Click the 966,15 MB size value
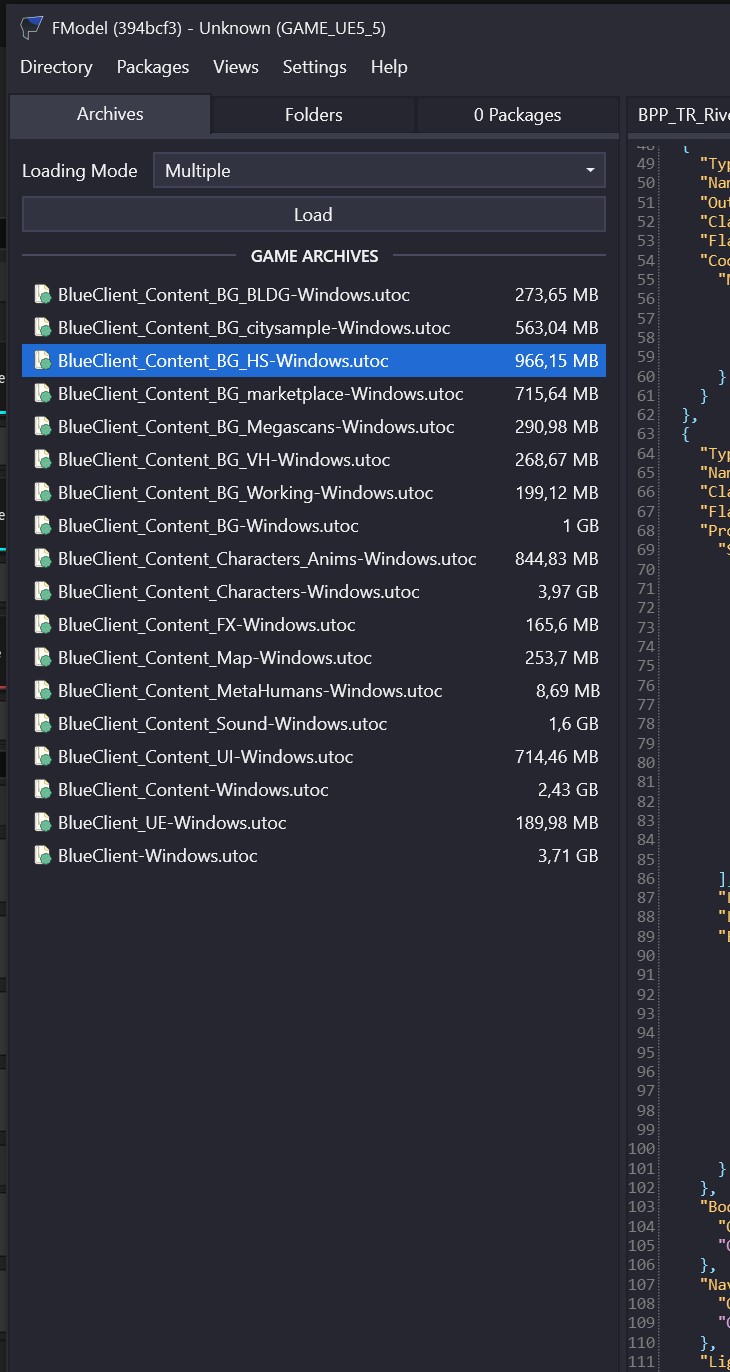Image resolution: width=730 pixels, height=1372 pixels. click(x=556, y=361)
